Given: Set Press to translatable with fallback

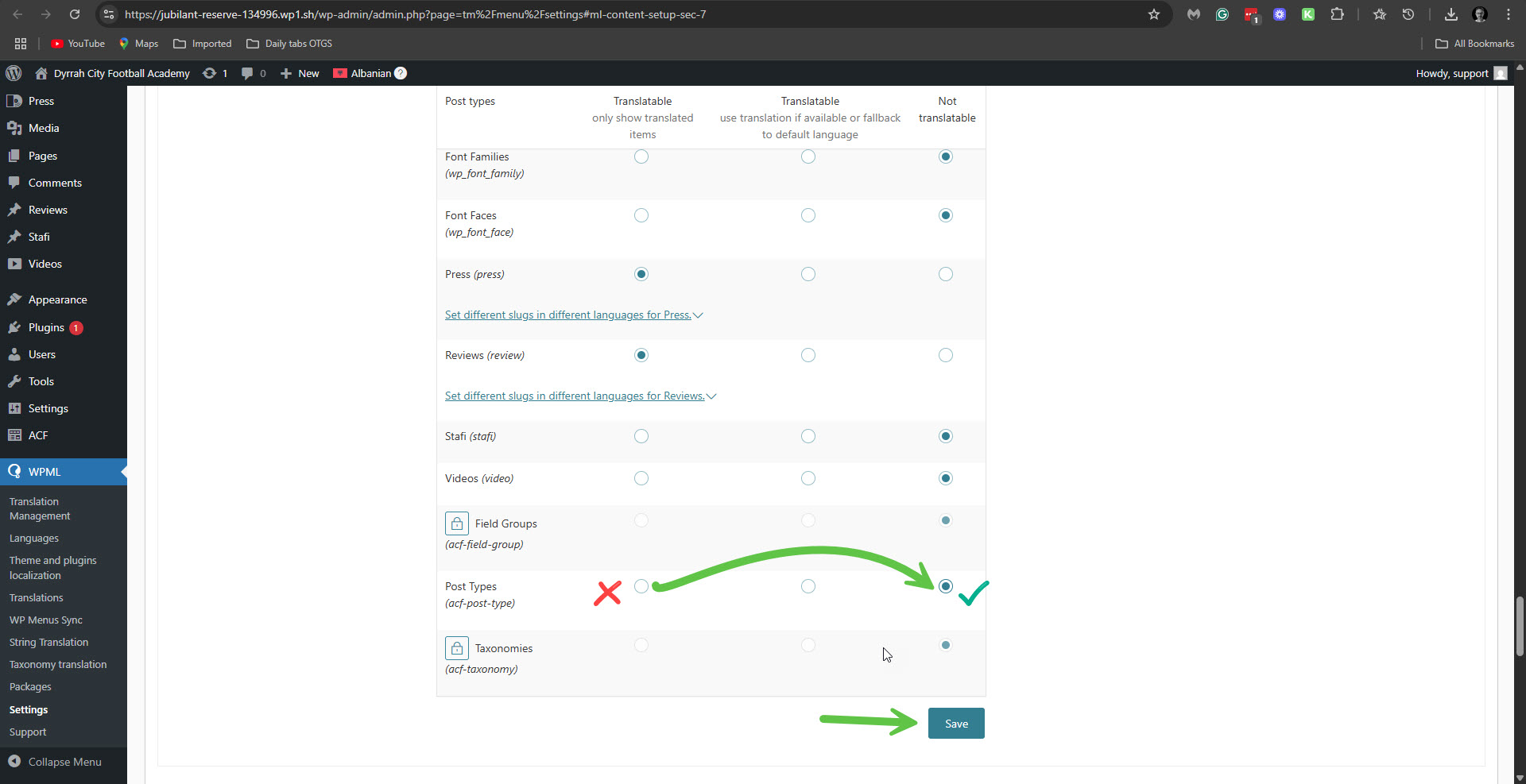Looking at the screenshot, I should pyautogui.click(x=808, y=274).
